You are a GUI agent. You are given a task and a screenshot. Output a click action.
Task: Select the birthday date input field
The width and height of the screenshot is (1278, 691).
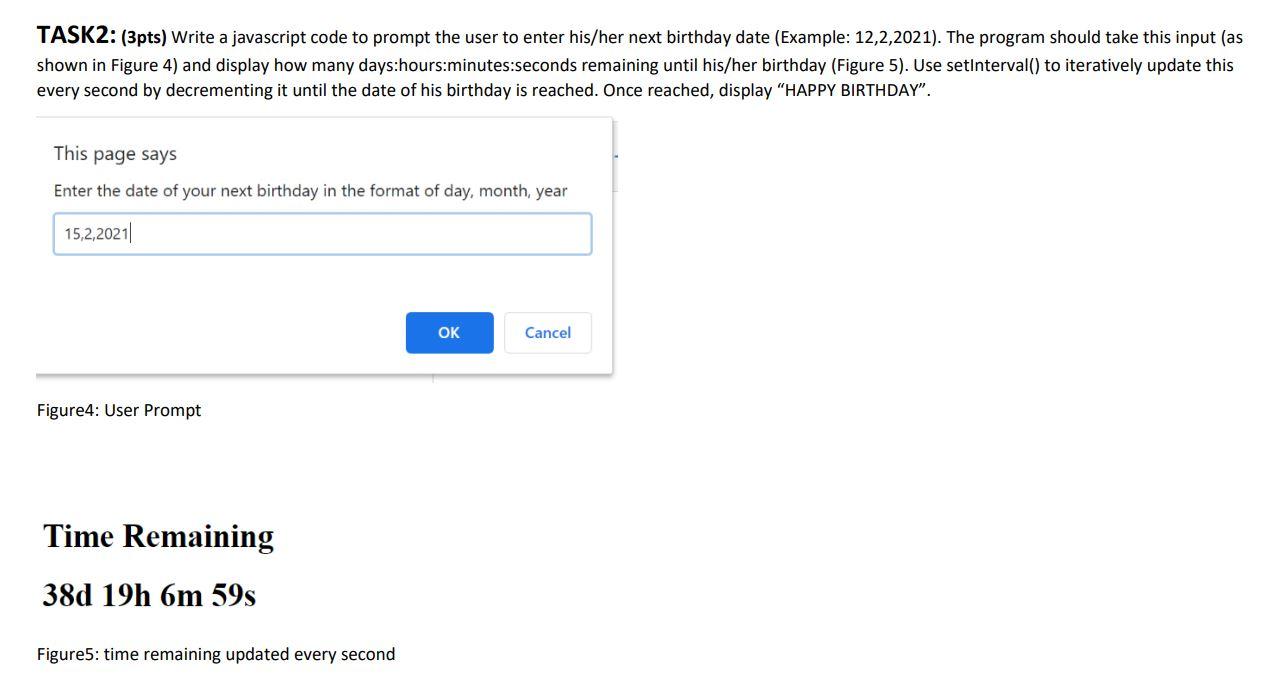coord(322,233)
